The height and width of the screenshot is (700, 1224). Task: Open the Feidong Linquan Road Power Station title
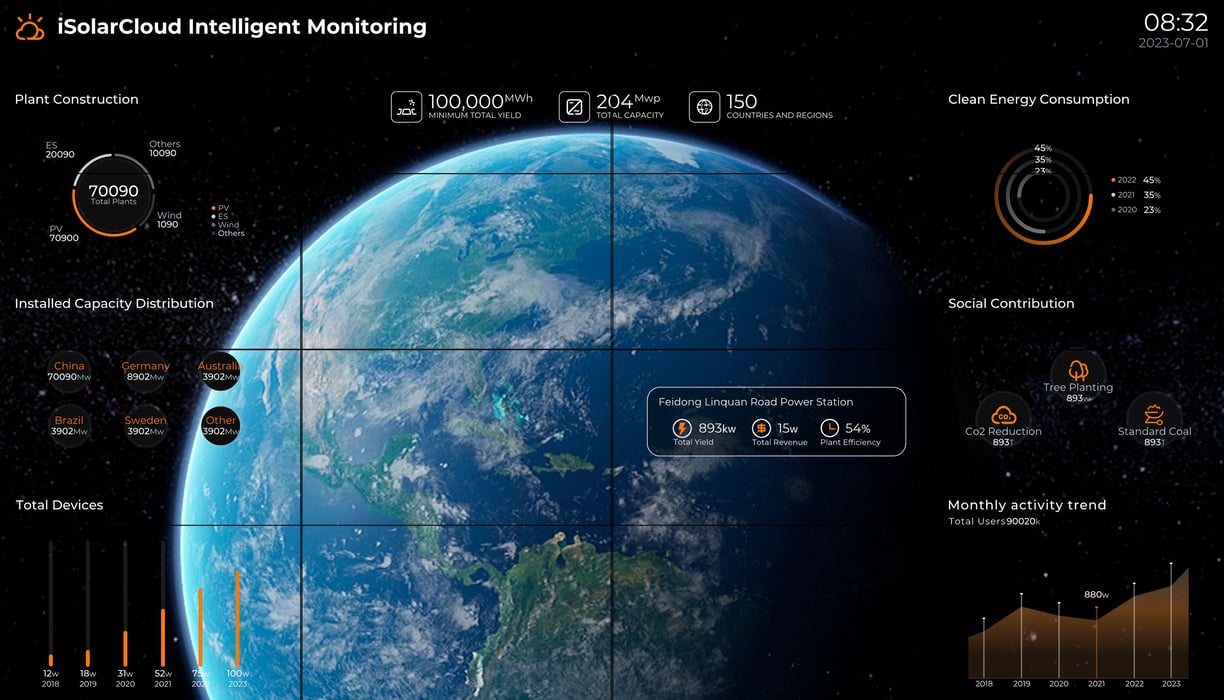point(756,402)
